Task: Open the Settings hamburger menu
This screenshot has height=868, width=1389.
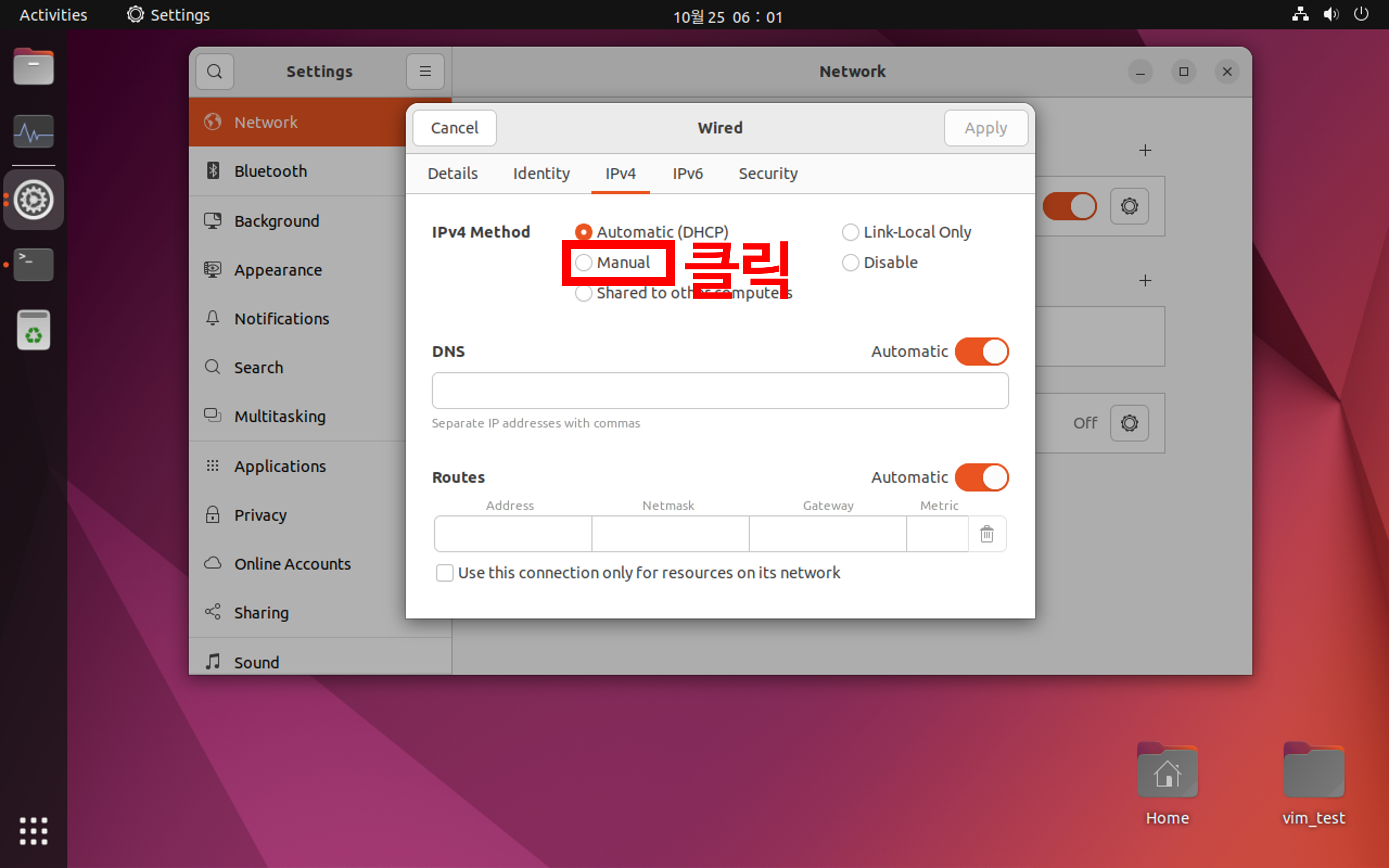Action: [x=425, y=72]
